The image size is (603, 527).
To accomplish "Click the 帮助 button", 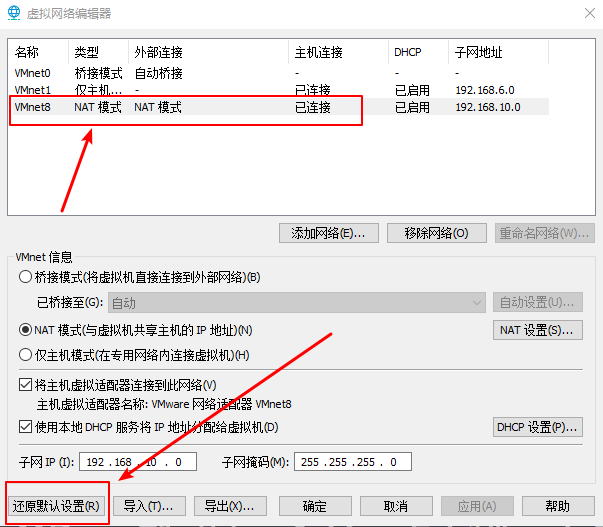I will pos(558,506).
